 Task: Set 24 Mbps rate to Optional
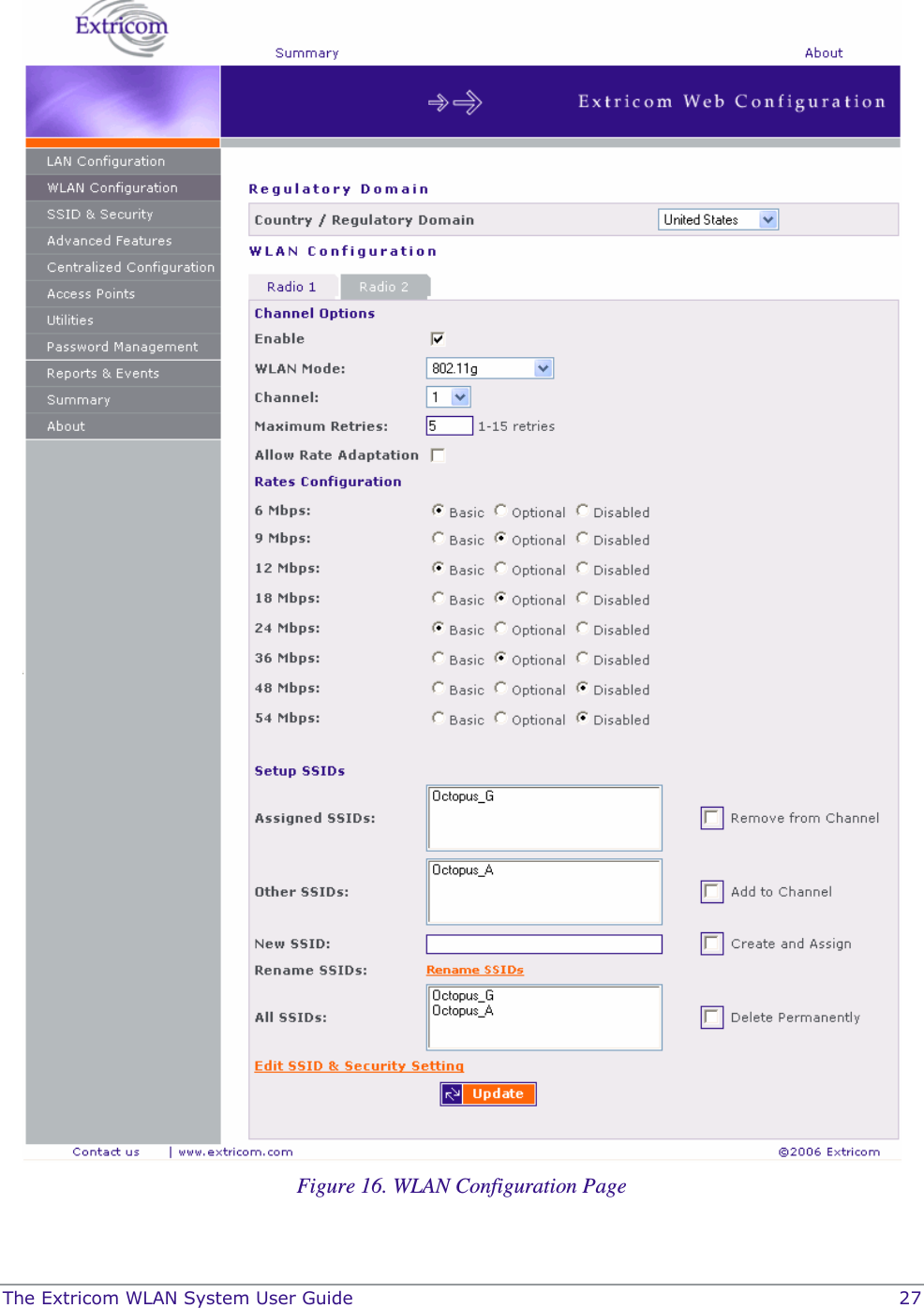500,628
